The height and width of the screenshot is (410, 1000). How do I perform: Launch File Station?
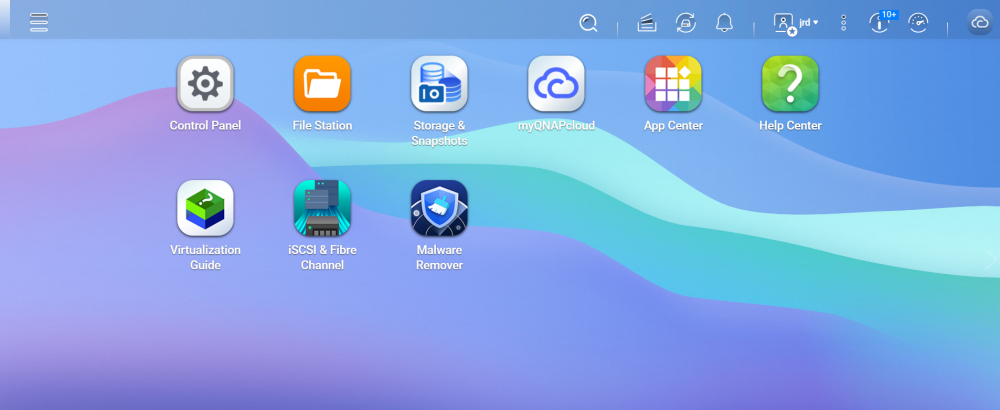point(322,84)
